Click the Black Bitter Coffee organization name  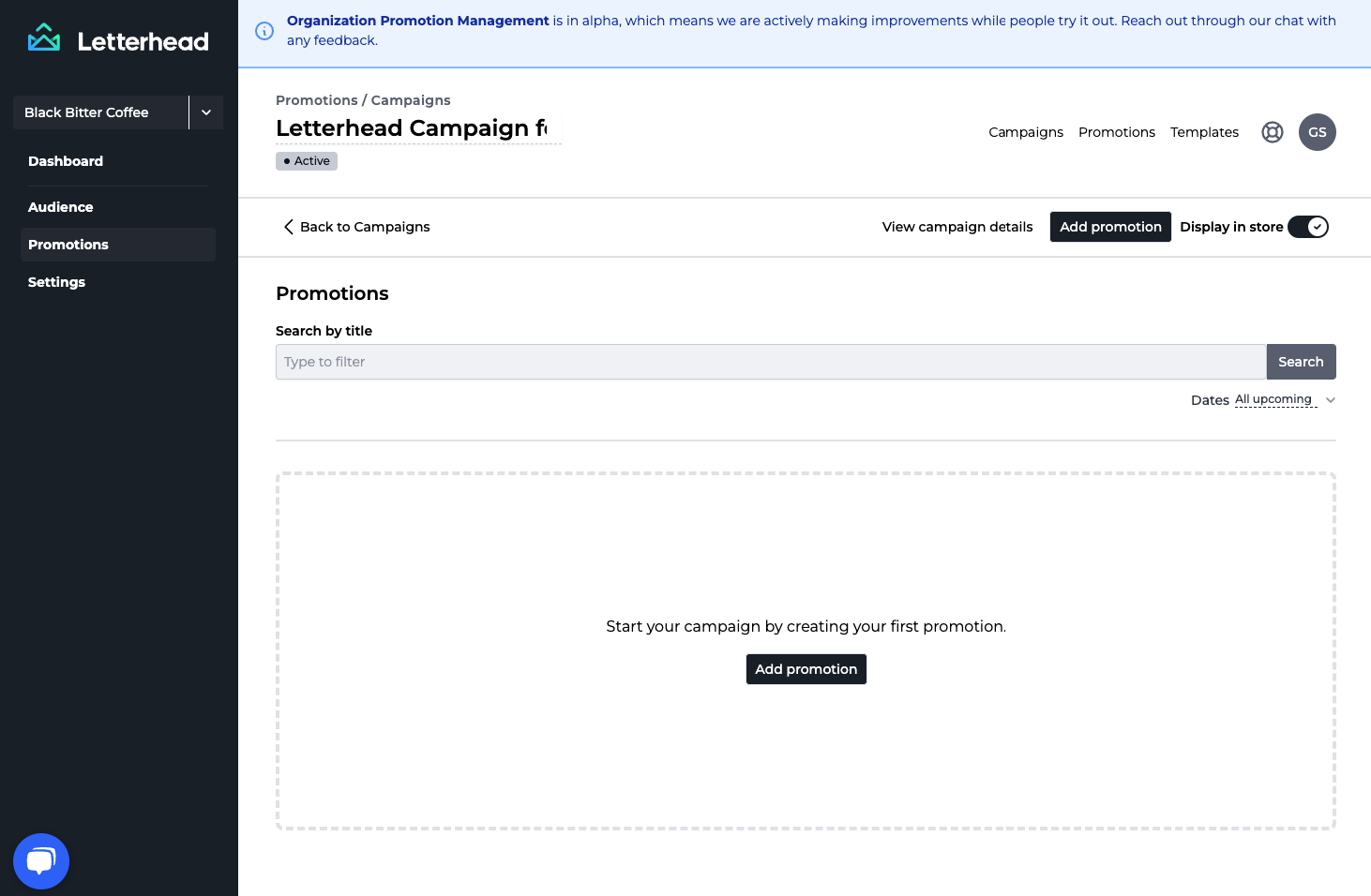coord(86,112)
